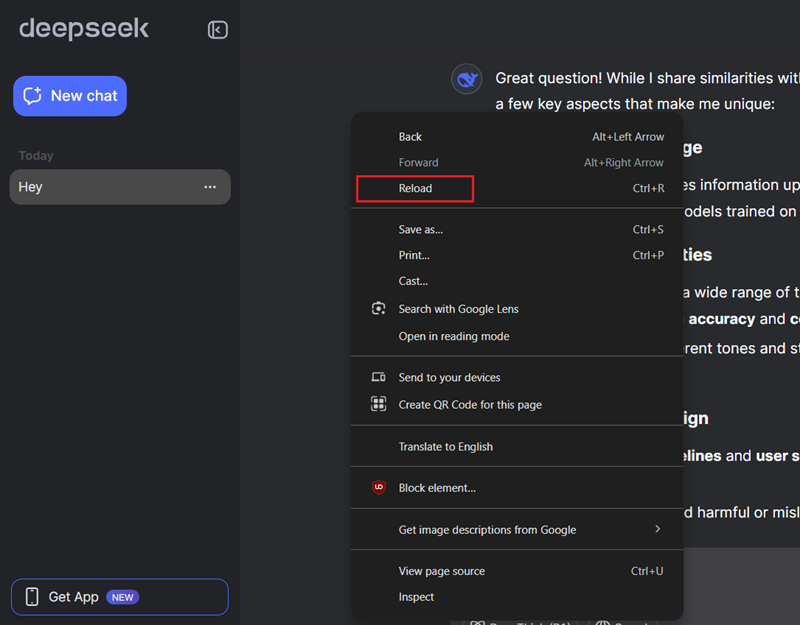The width and height of the screenshot is (800, 625).
Task: Click the DeepSeek whale avatar icon
Action: point(466,78)
